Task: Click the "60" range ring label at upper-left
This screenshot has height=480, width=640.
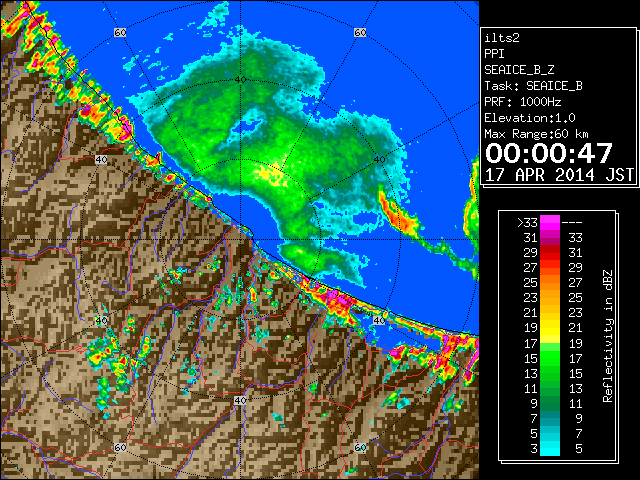Action: 120,33
